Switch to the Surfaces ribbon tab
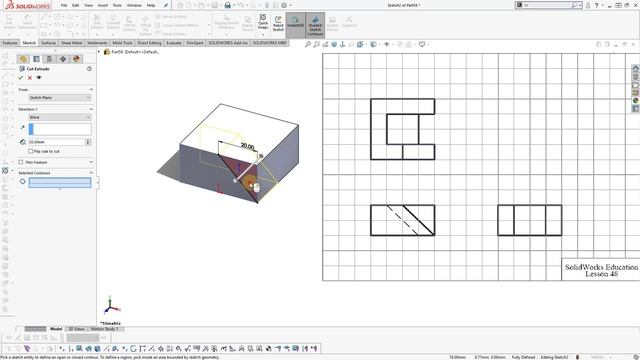The width and height of the screenshot is (640, 360). pyautogui.click(x=48, y=43)
